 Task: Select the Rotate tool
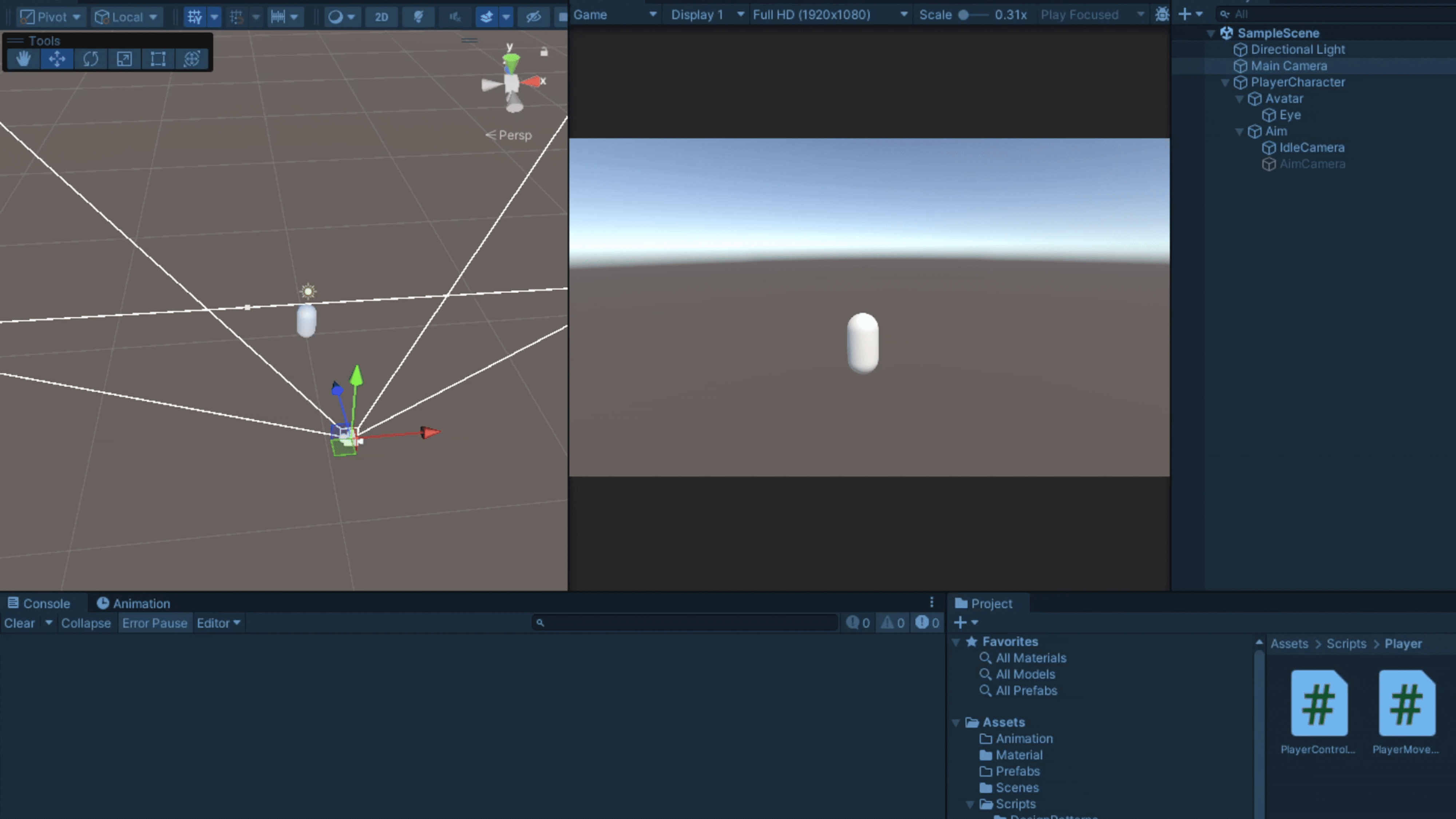90,59
